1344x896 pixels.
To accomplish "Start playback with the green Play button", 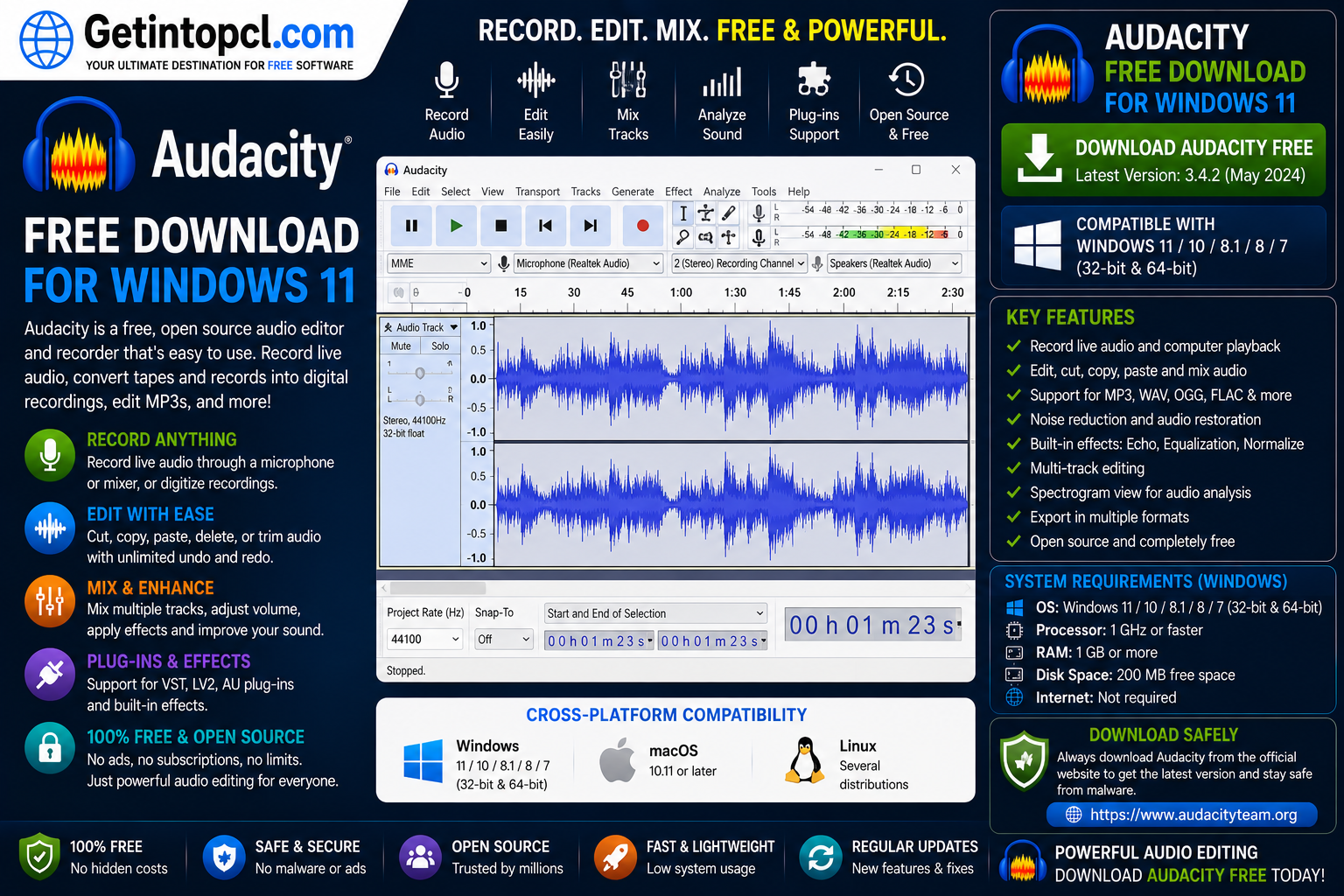I will point(456,226).
